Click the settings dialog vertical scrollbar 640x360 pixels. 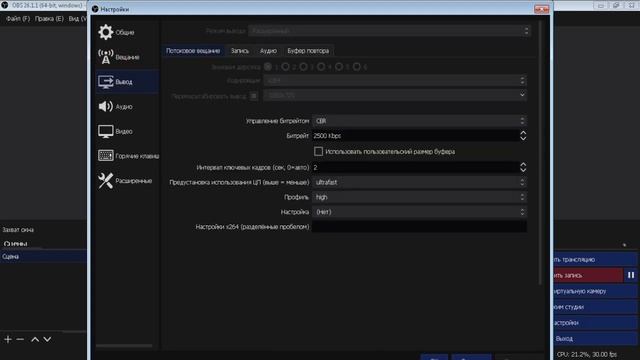[x=540, y=153]
